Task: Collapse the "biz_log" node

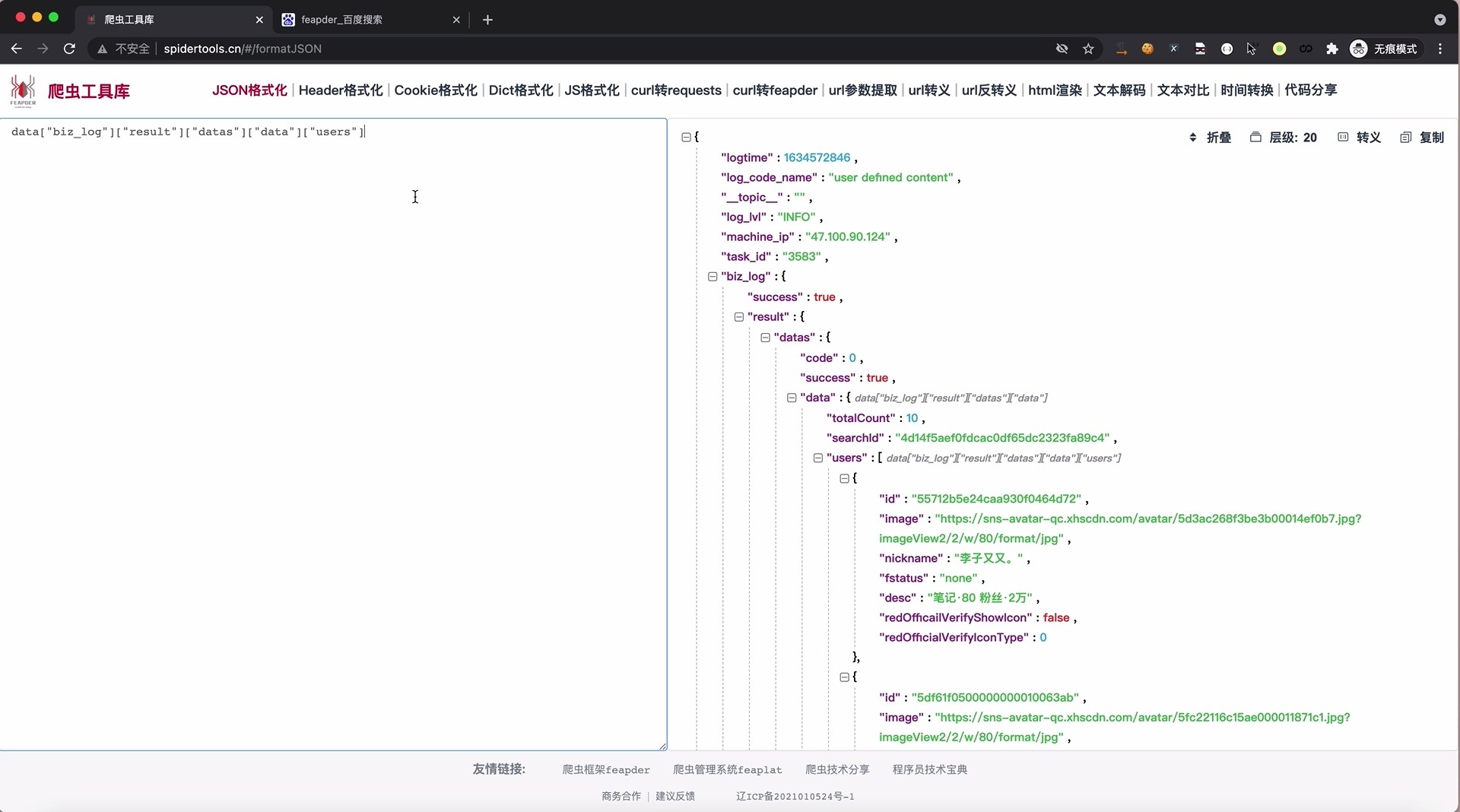Action: point(713,277)
